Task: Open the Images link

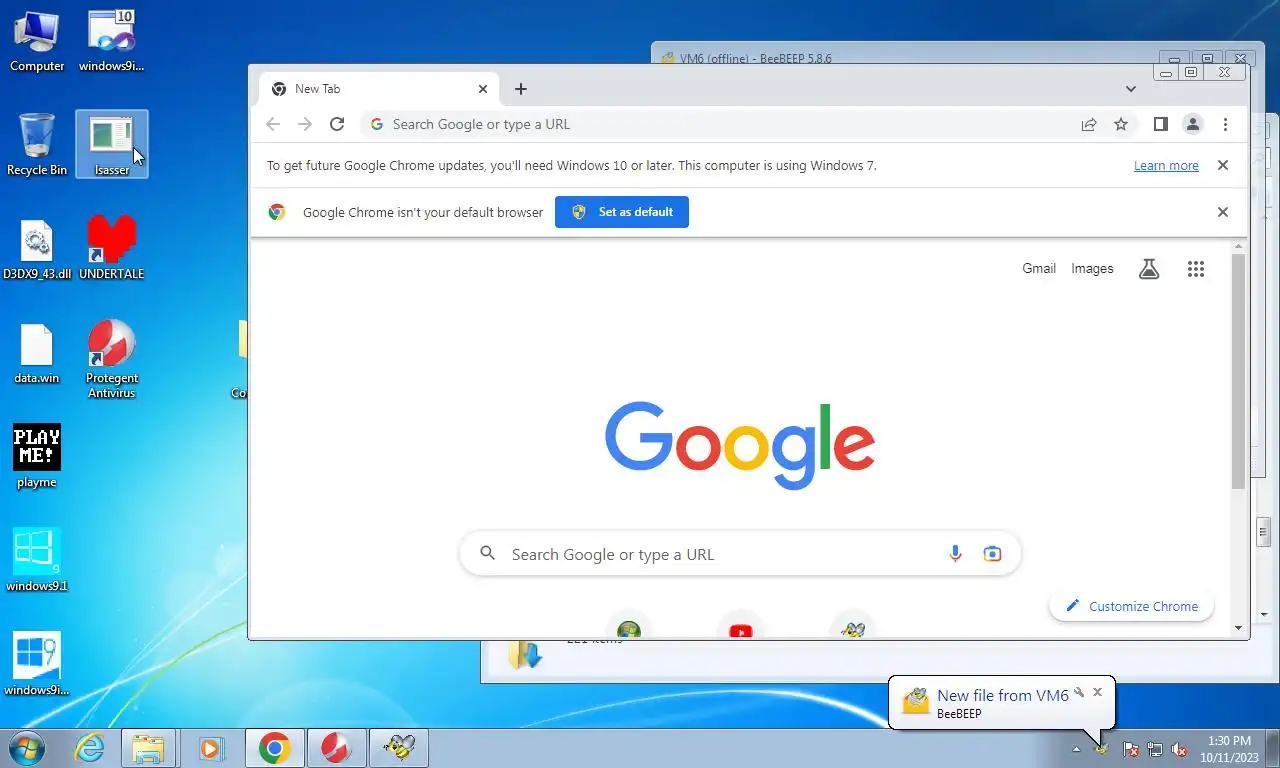Action: [x=1092, y=268]
